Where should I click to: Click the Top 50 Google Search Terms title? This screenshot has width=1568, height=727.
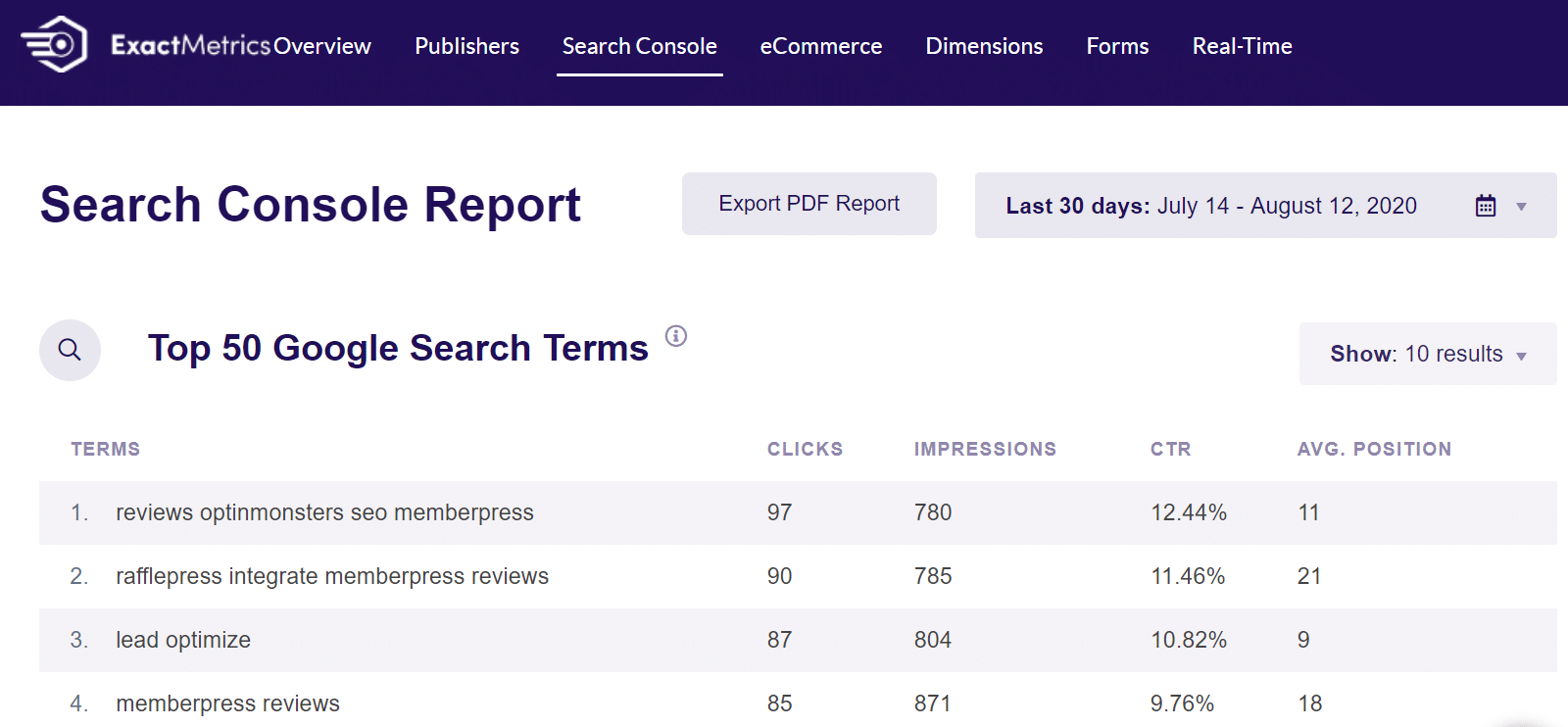[x=398, y=348]
